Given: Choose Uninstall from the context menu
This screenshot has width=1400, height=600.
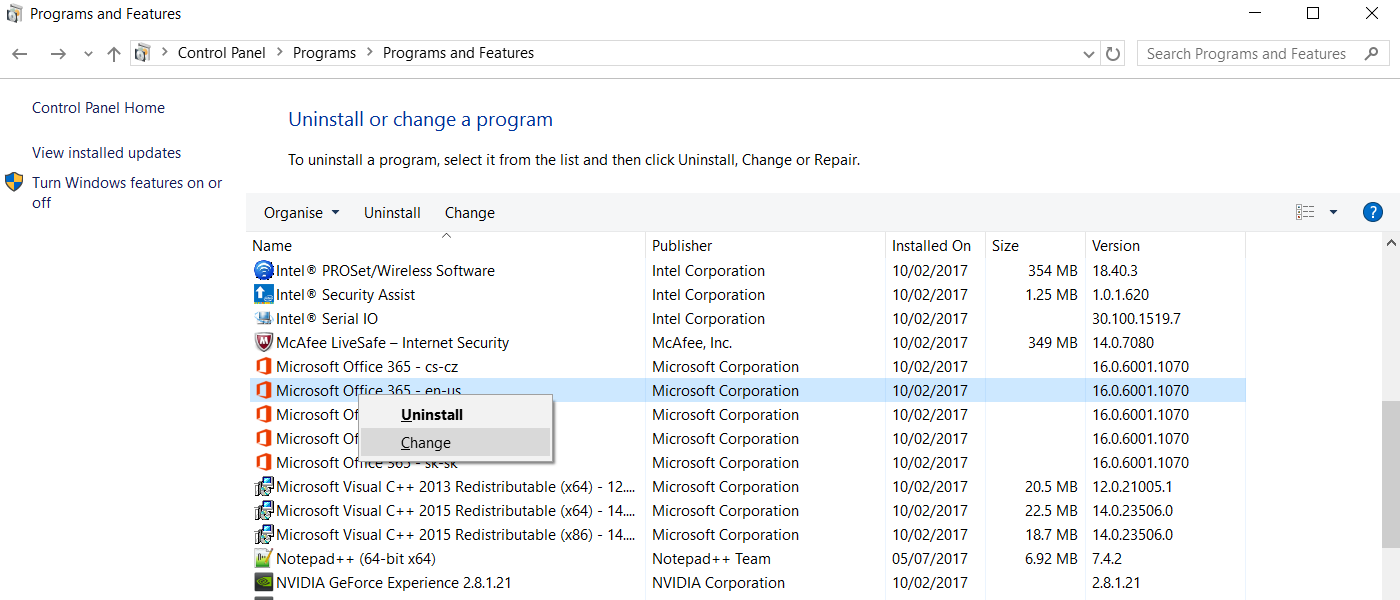Looking at the screenshot, I should coord(455,415).
